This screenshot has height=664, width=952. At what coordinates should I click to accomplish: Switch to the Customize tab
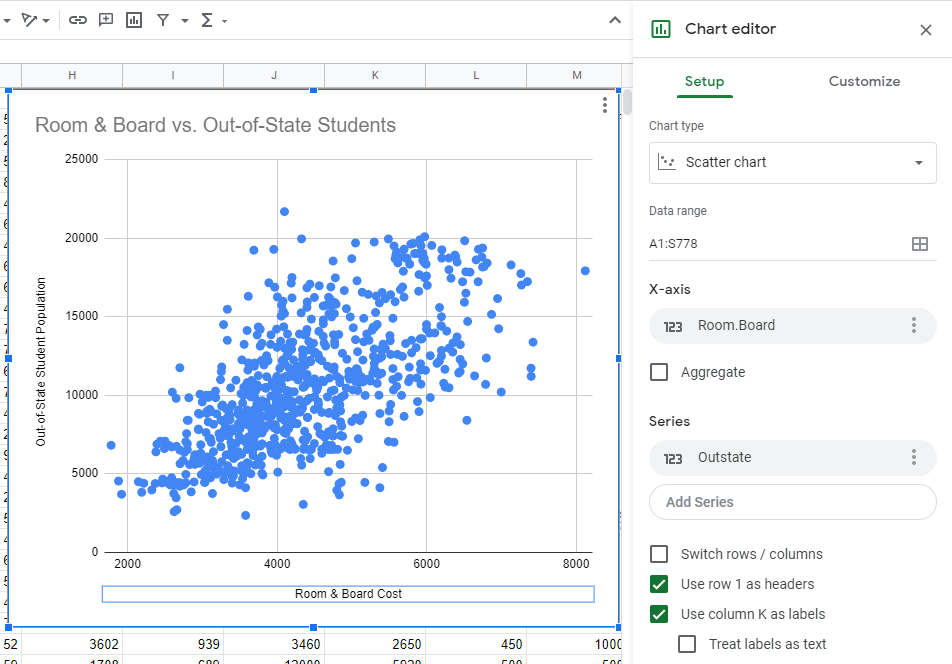coord(864,81)
